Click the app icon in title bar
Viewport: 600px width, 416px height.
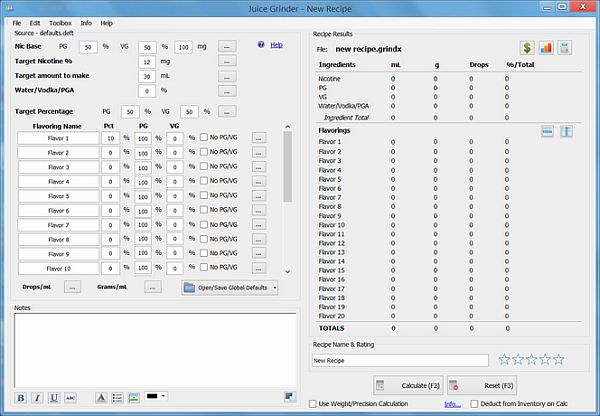click(x=9, y=8)
